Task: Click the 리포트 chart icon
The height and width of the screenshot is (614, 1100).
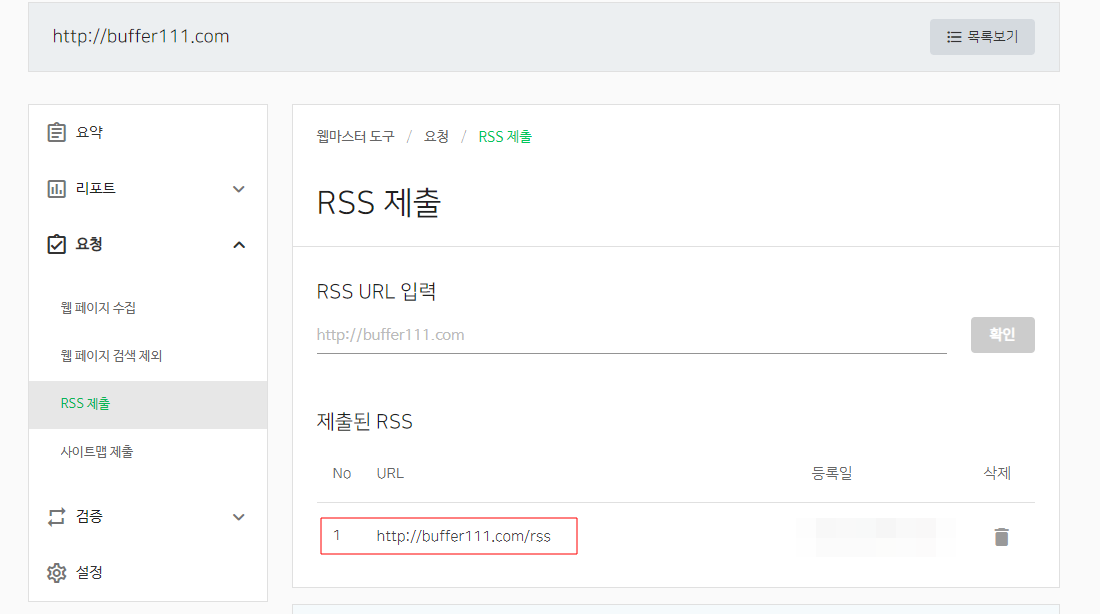Action: 57,188
